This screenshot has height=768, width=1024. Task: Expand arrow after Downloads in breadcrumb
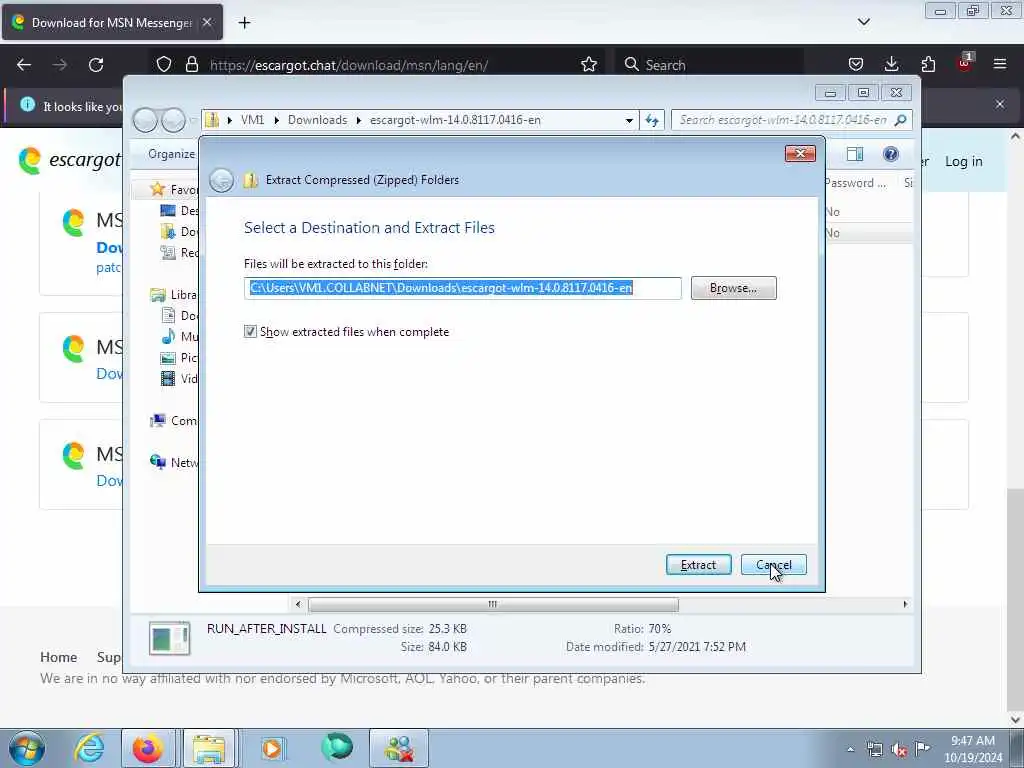click(x=359, y=120)
